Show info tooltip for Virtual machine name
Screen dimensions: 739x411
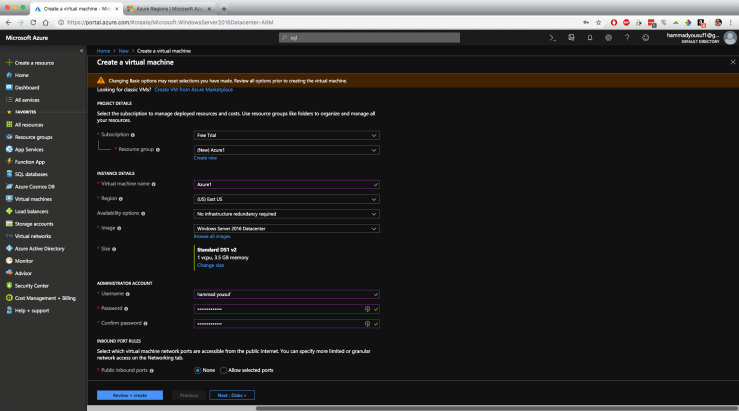154,184
